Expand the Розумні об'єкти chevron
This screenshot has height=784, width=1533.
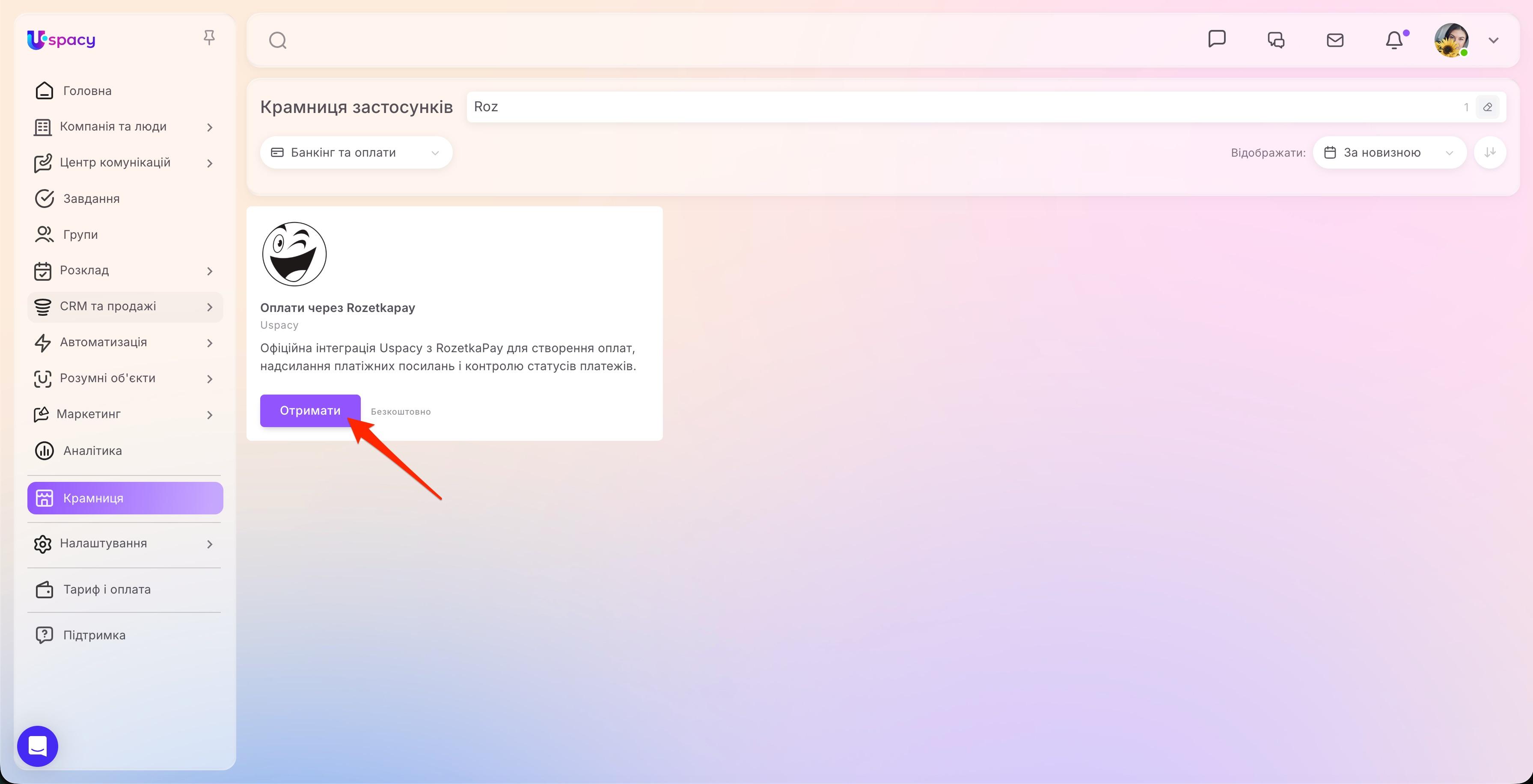coord(209,379)
